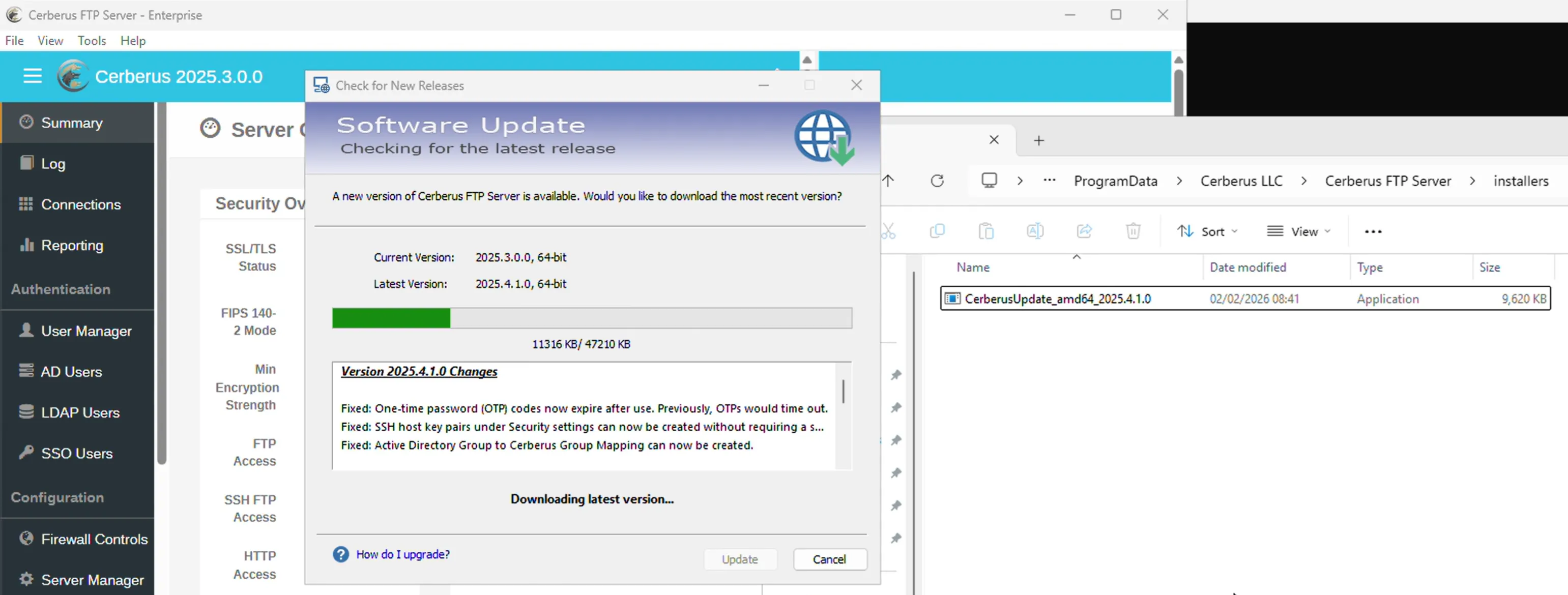Open Reporting in the sidebar

pos(72,245)
